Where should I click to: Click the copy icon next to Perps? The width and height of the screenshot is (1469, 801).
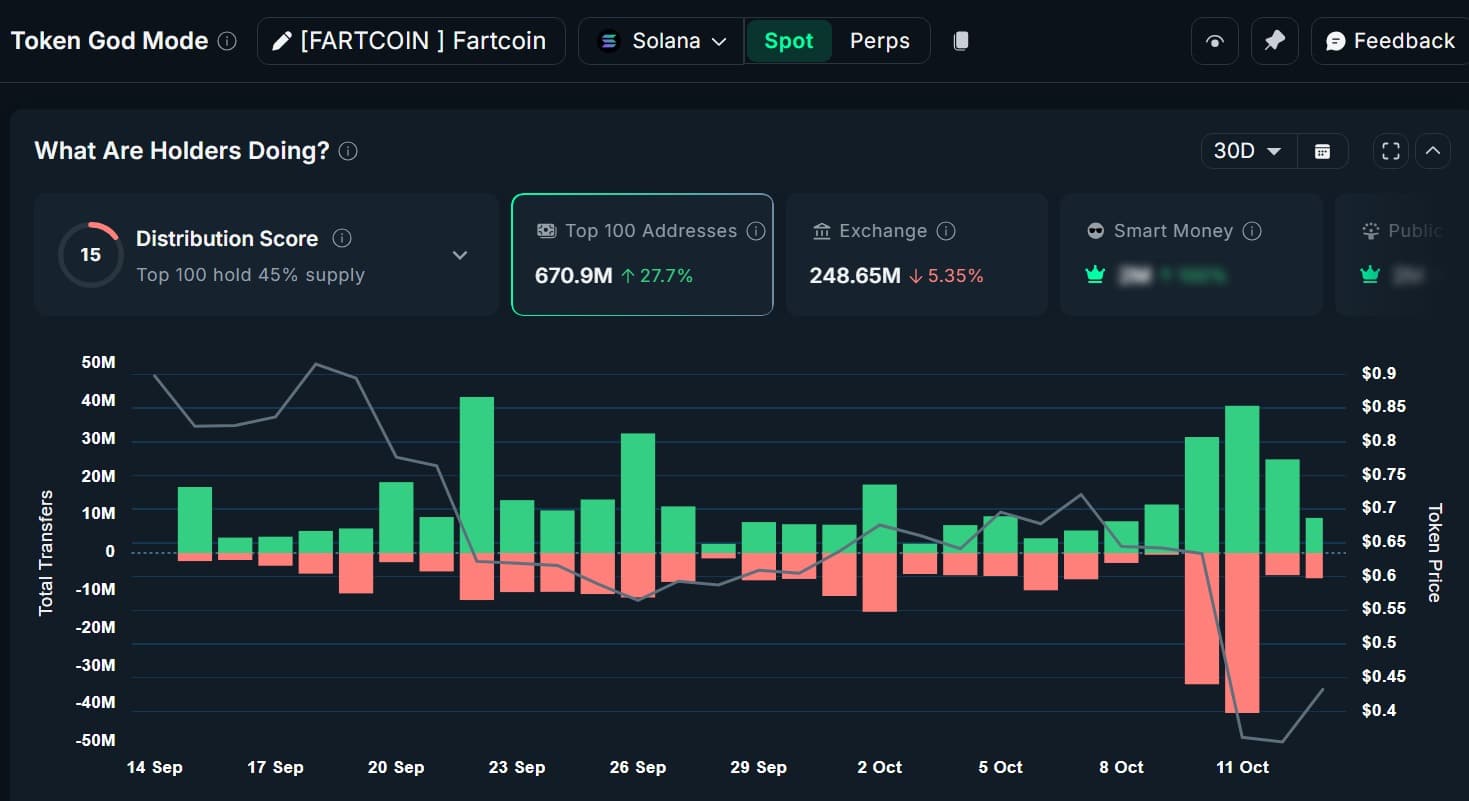coord(960,40)
